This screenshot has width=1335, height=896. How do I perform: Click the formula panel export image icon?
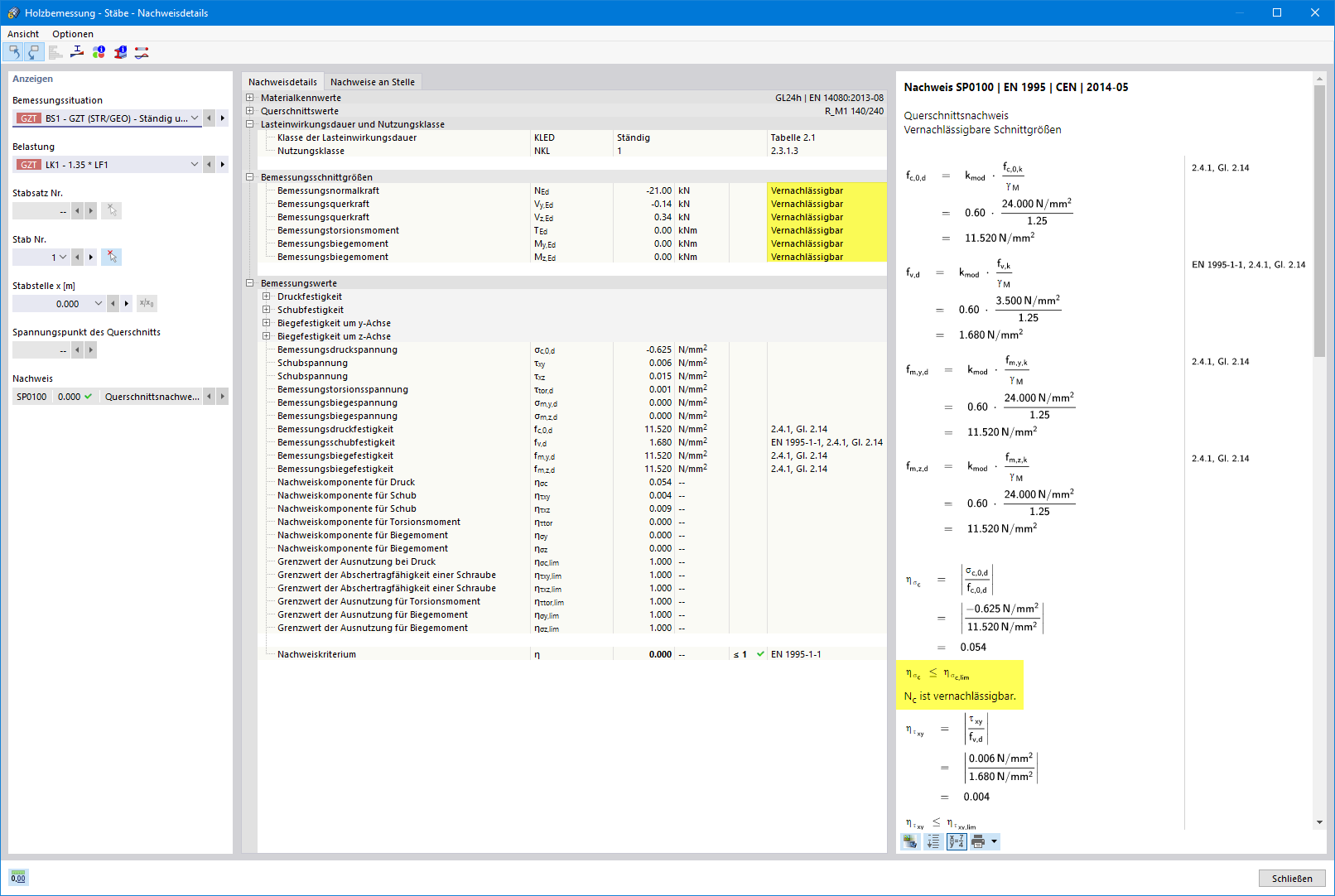point(910,841)
